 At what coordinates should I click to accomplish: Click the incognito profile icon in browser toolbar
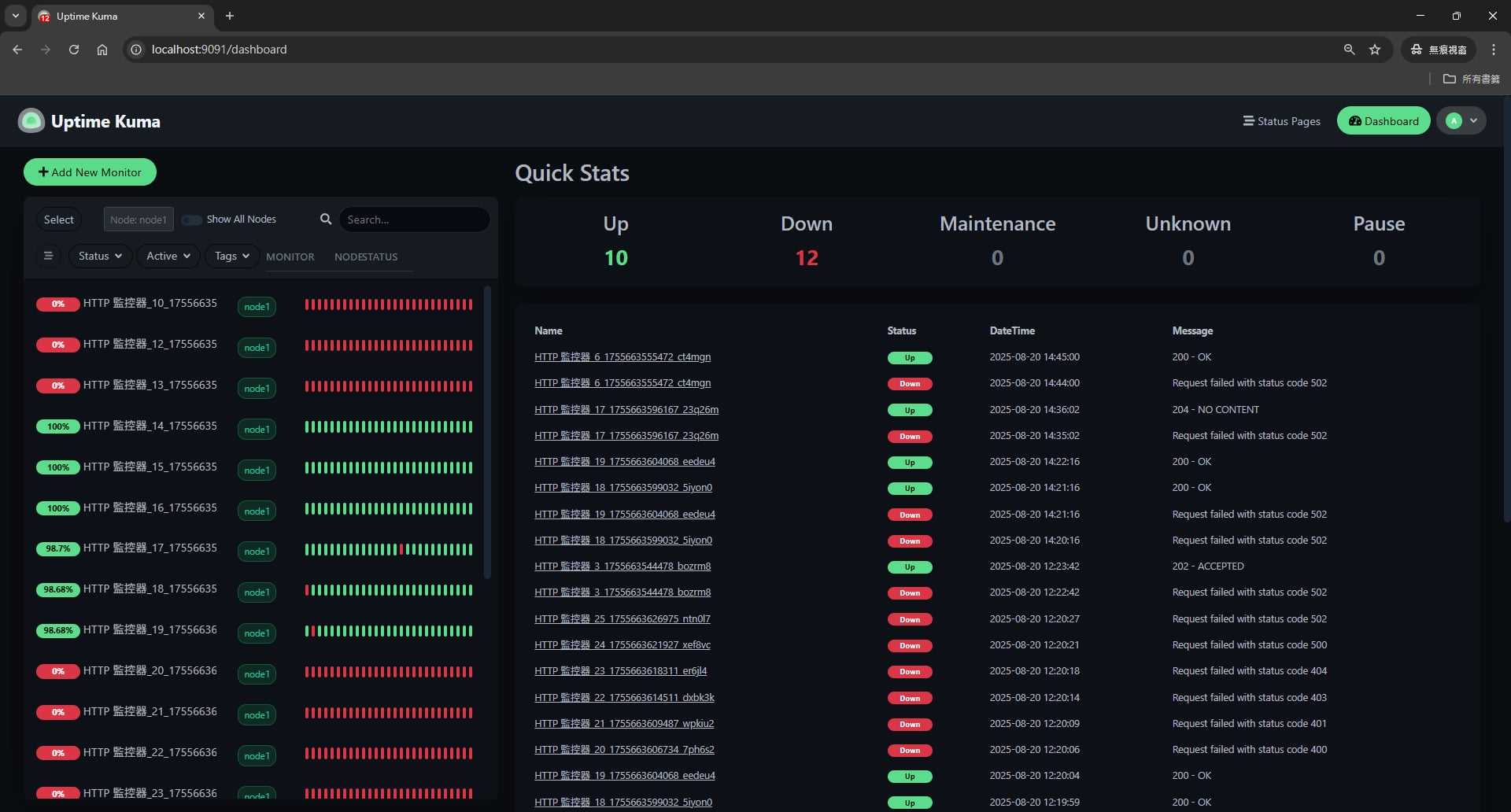click(1415, 49)
